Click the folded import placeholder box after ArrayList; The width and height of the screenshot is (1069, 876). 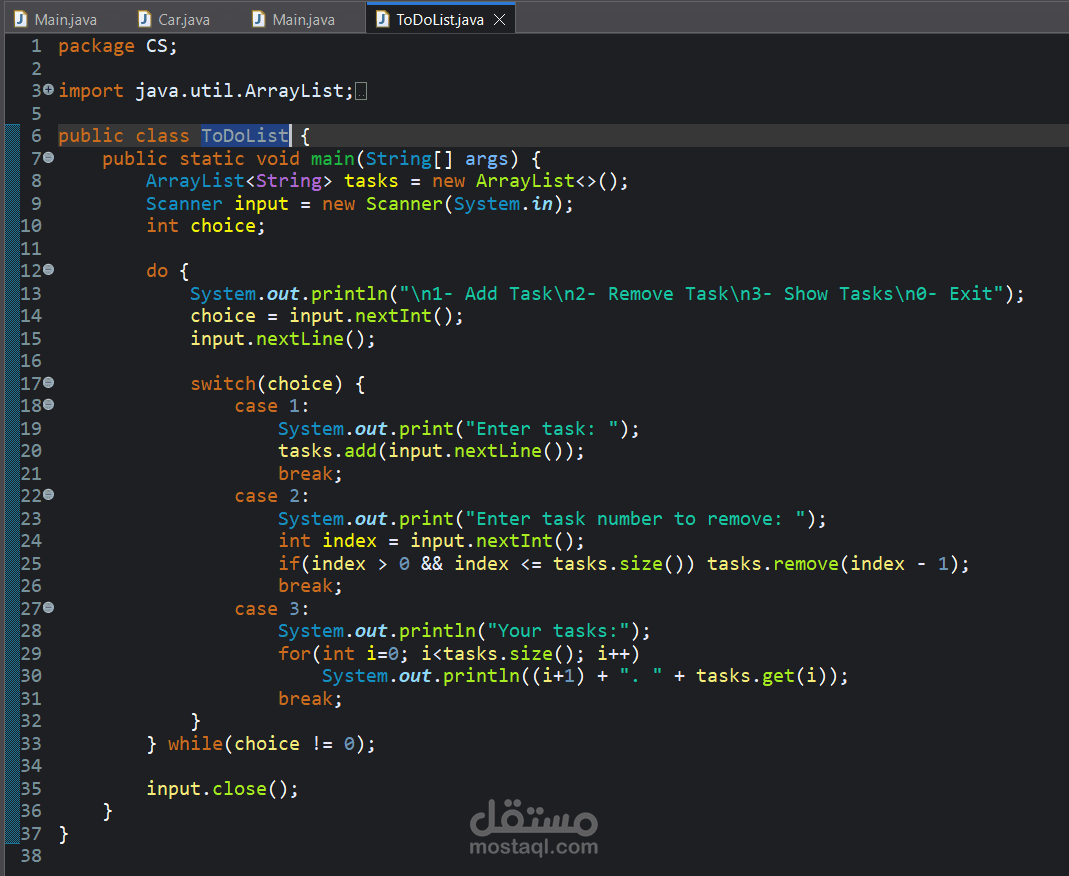(x=361, y=91)
